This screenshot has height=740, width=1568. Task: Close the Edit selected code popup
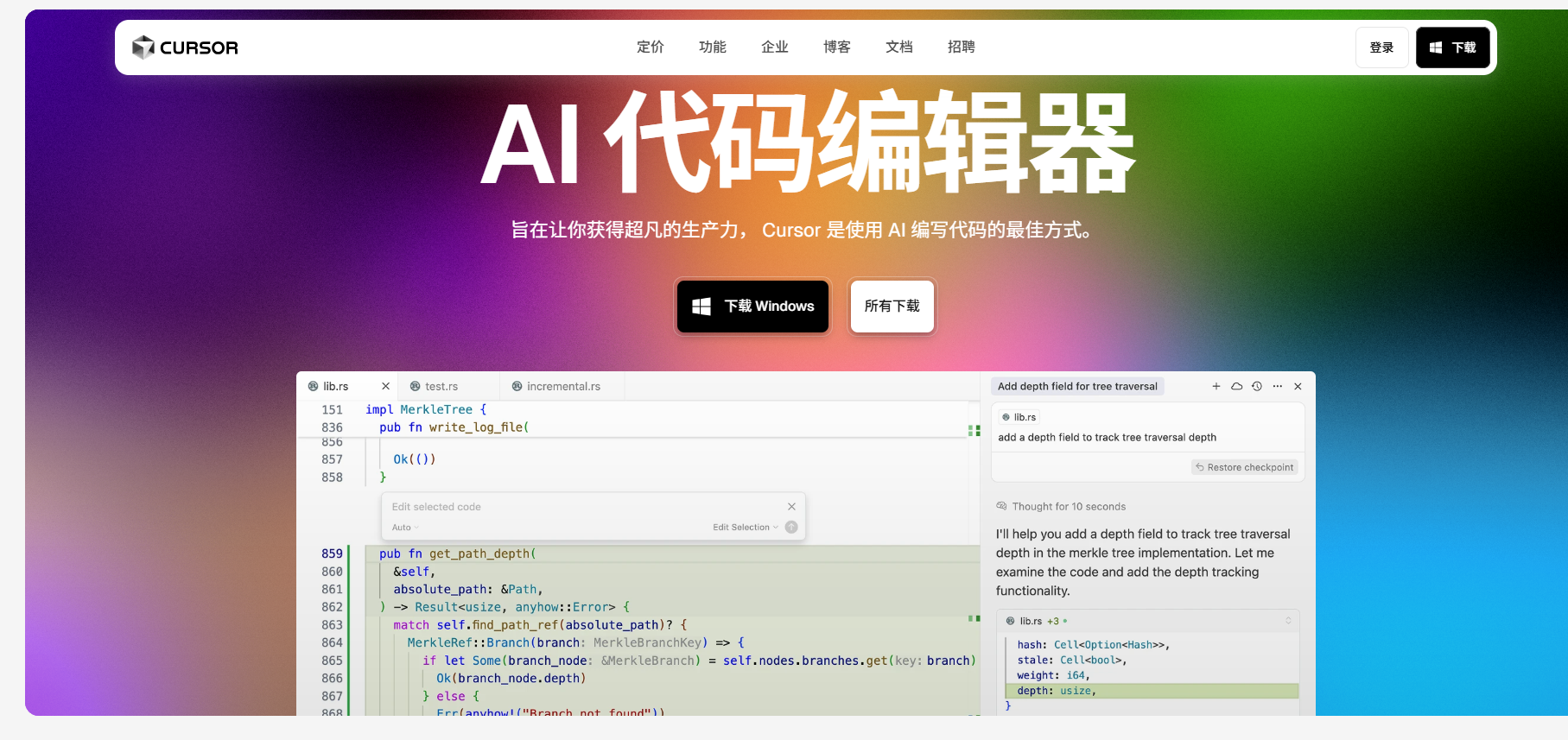791,507
